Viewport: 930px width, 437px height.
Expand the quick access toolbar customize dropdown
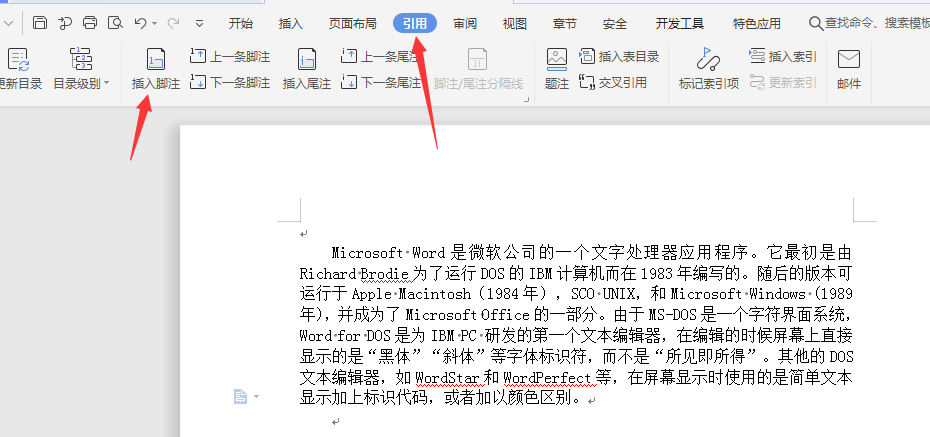[199, 24]
